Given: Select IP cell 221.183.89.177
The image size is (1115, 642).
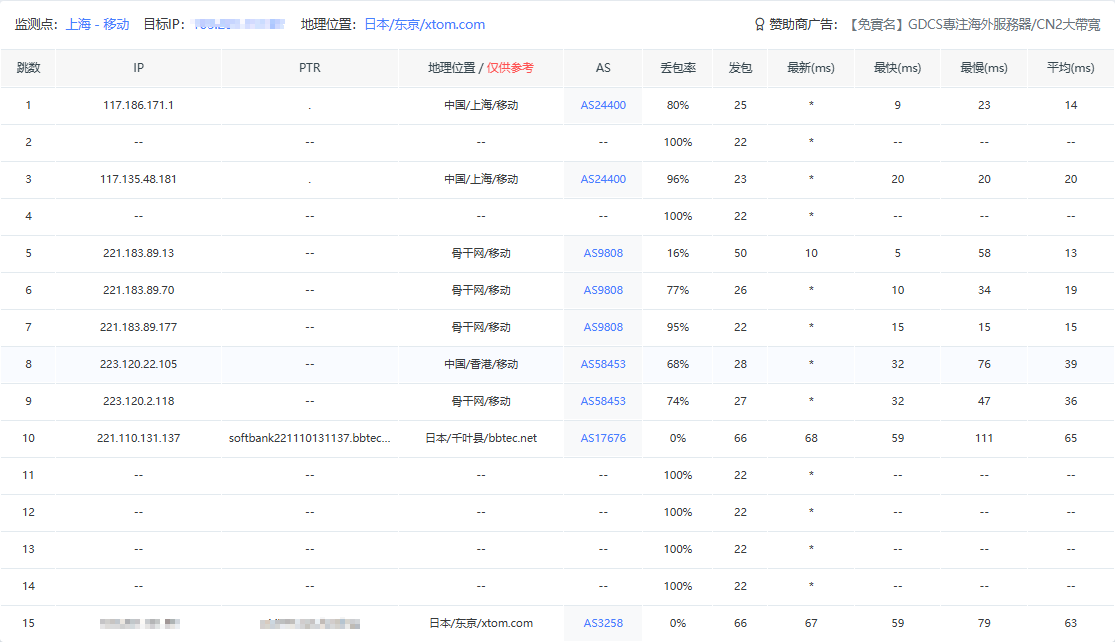Looking at the screenshot, I should tap(139, 327).
